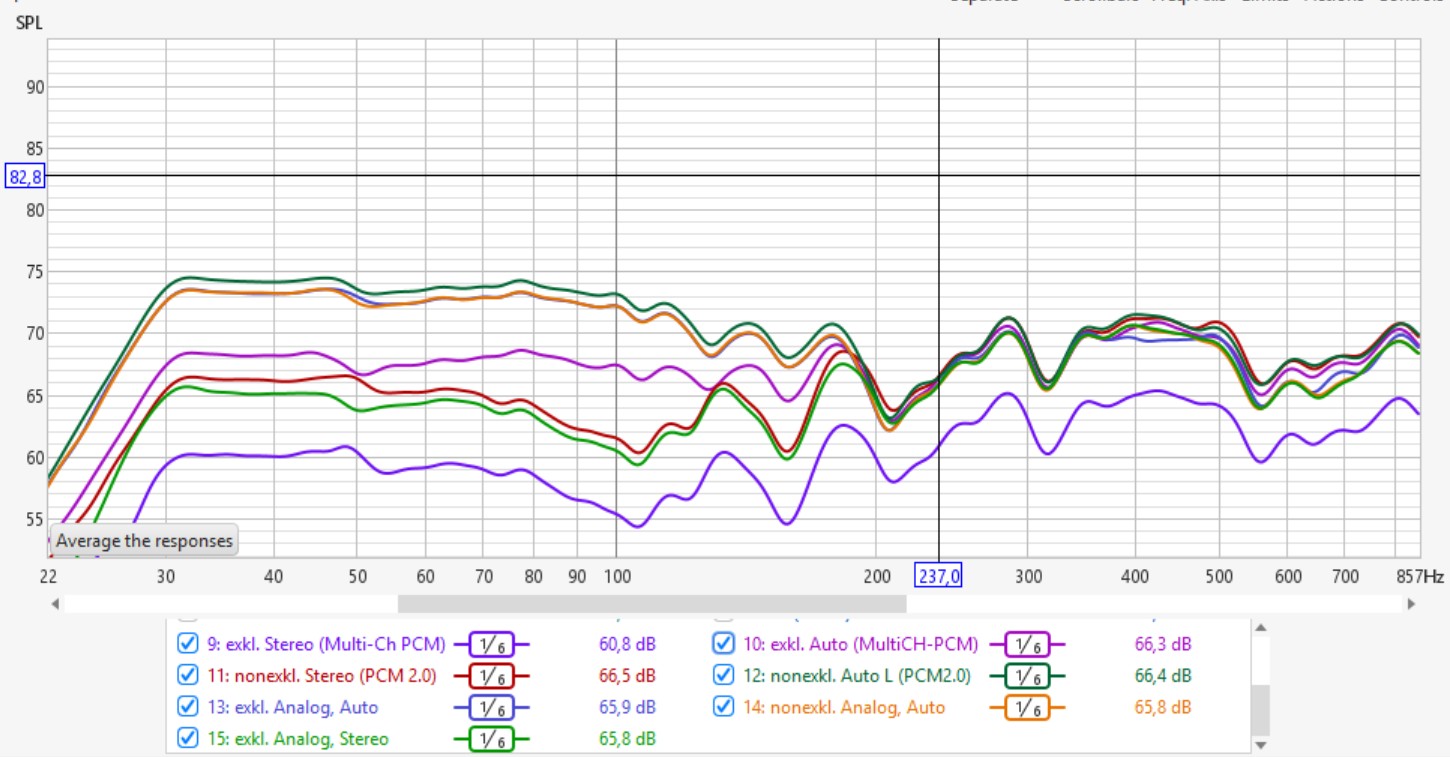Screen dimensions: 1450x757
Task: Uncheck the 12: nonexkl. Auto L (PCM2.0) trace
Action: (723, 675)
